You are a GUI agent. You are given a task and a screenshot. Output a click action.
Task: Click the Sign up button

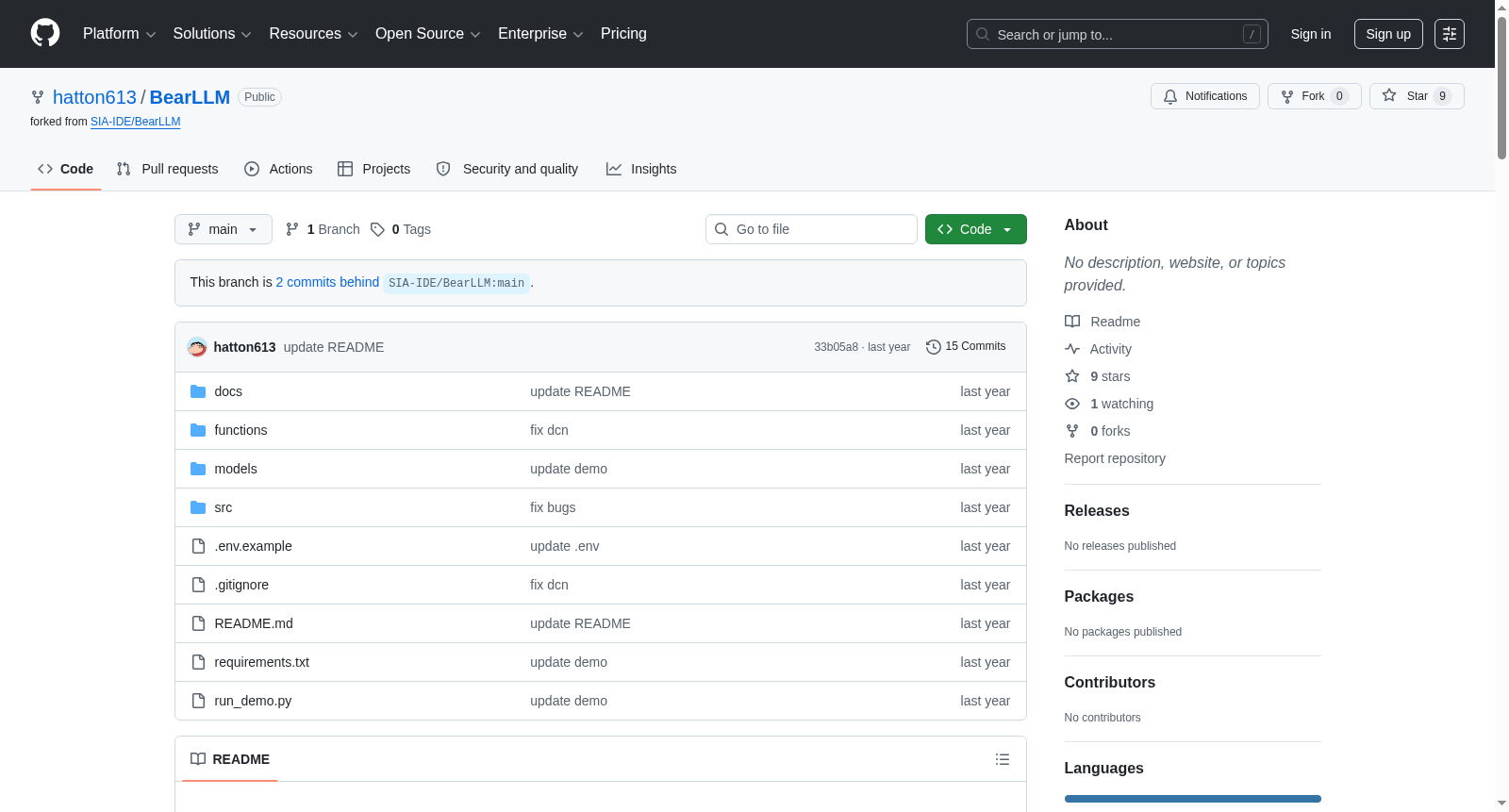coord(1388,34)
